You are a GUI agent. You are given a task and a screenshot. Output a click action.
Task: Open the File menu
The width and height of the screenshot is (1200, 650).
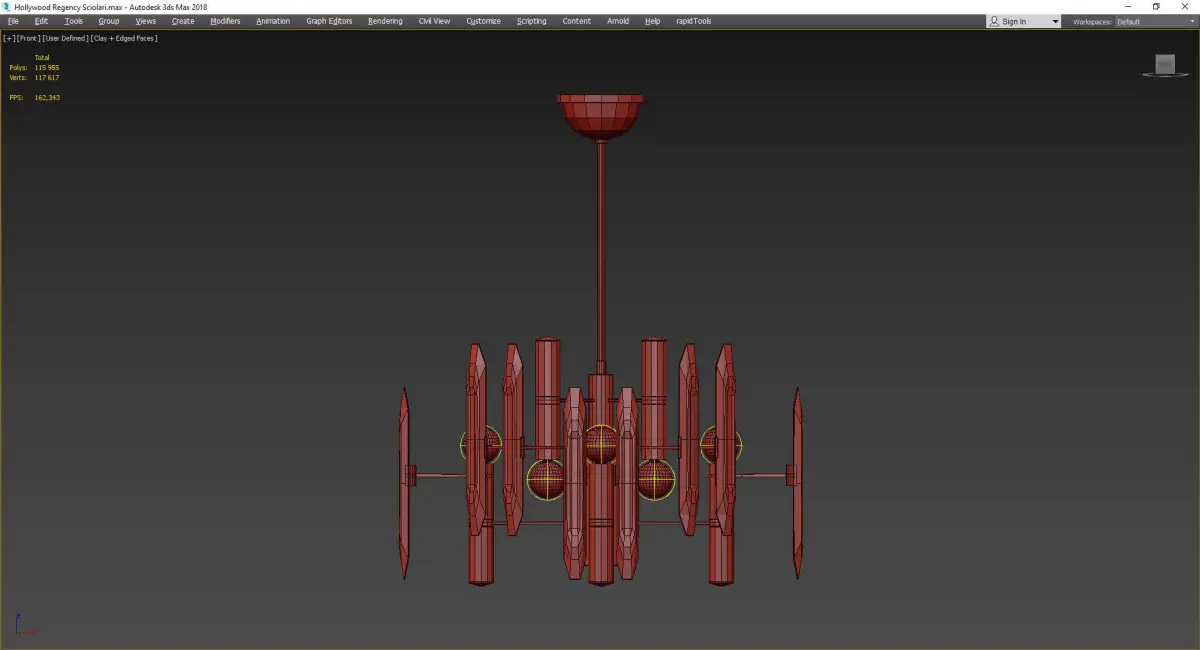tap(13, 21)
